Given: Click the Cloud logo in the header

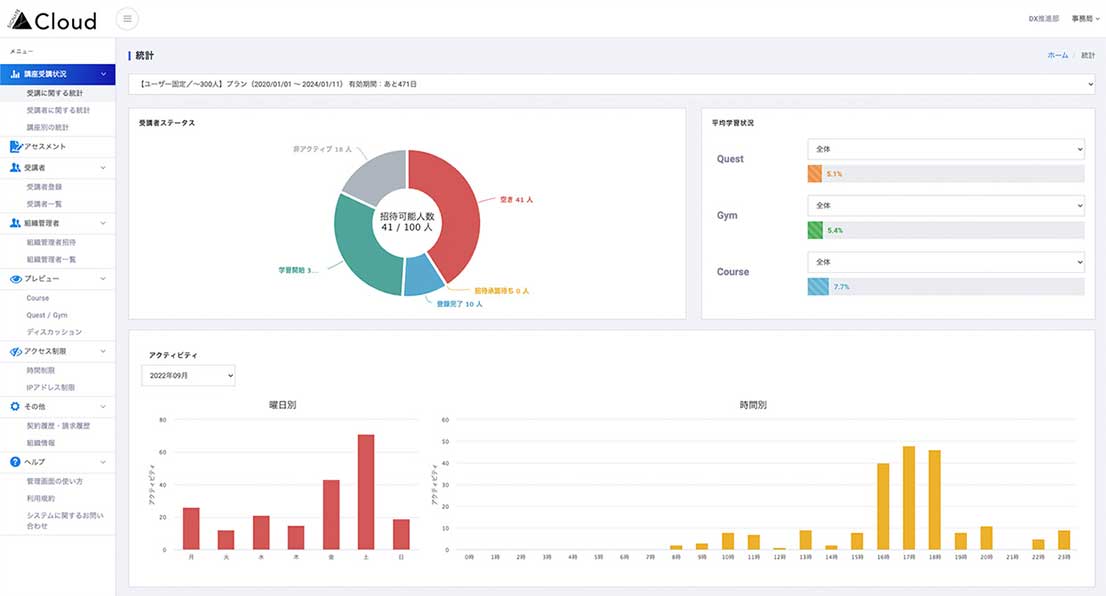Looking at the screenshot, I should pos(53,20).
